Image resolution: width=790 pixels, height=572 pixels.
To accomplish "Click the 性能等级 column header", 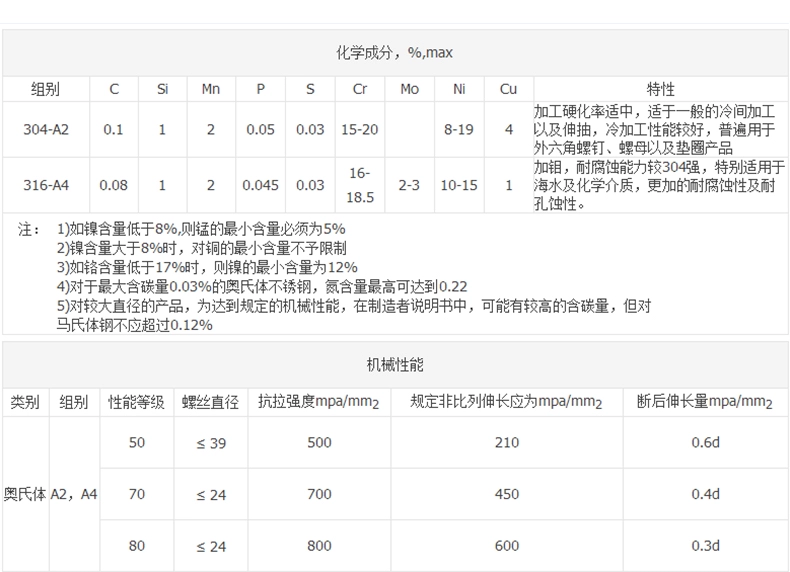I will click(137, 402).
